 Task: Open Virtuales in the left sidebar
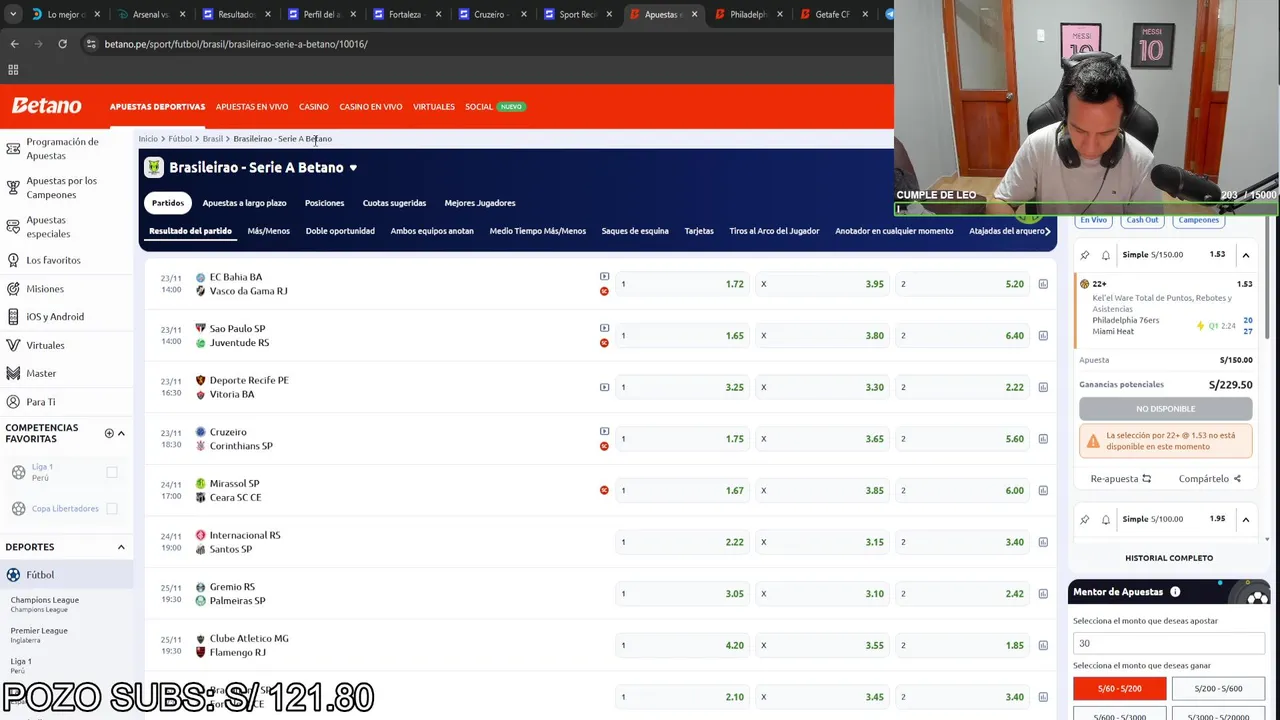point(45,345)
